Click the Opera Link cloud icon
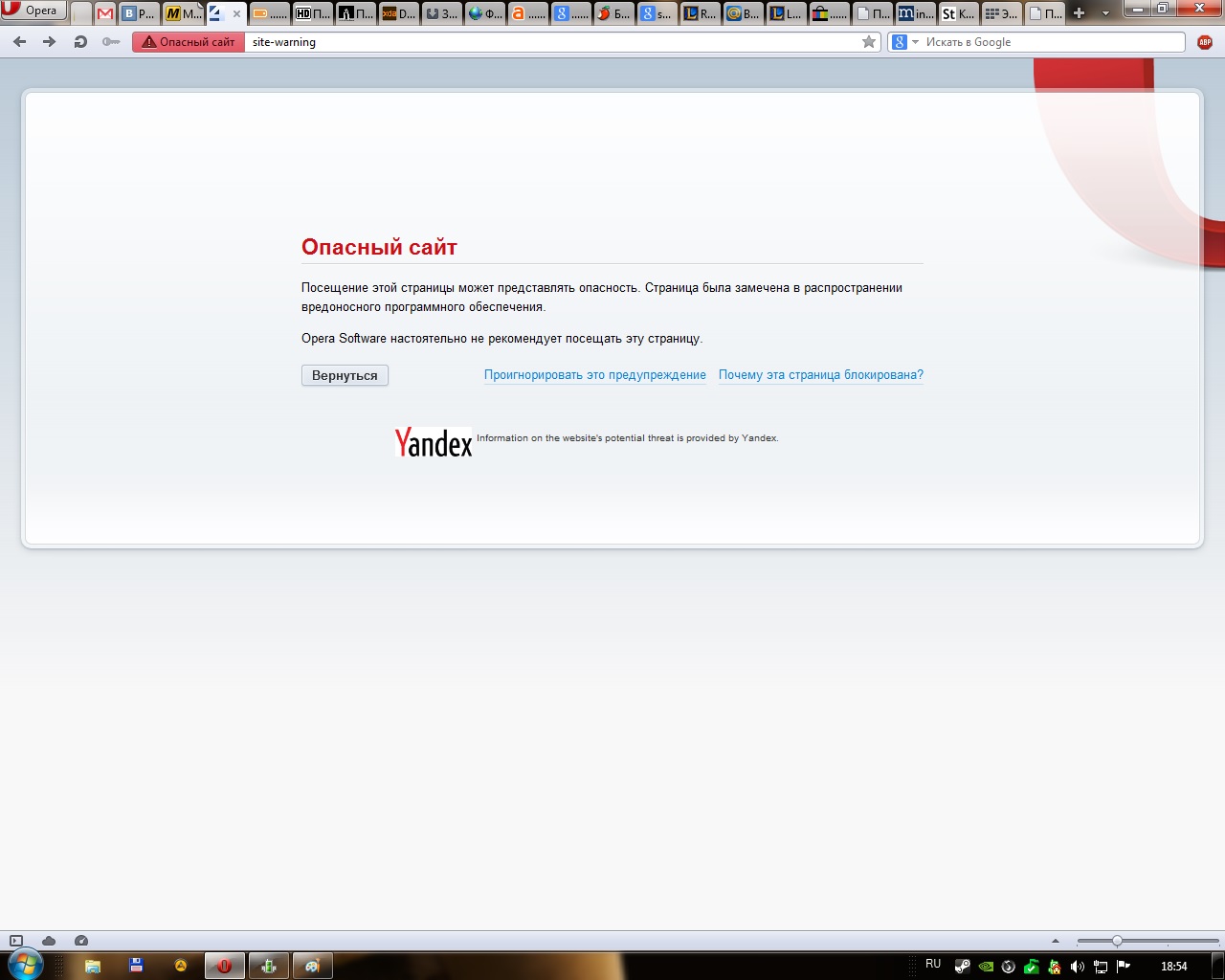Screen dimensions: 1225x980 (49, 941)
